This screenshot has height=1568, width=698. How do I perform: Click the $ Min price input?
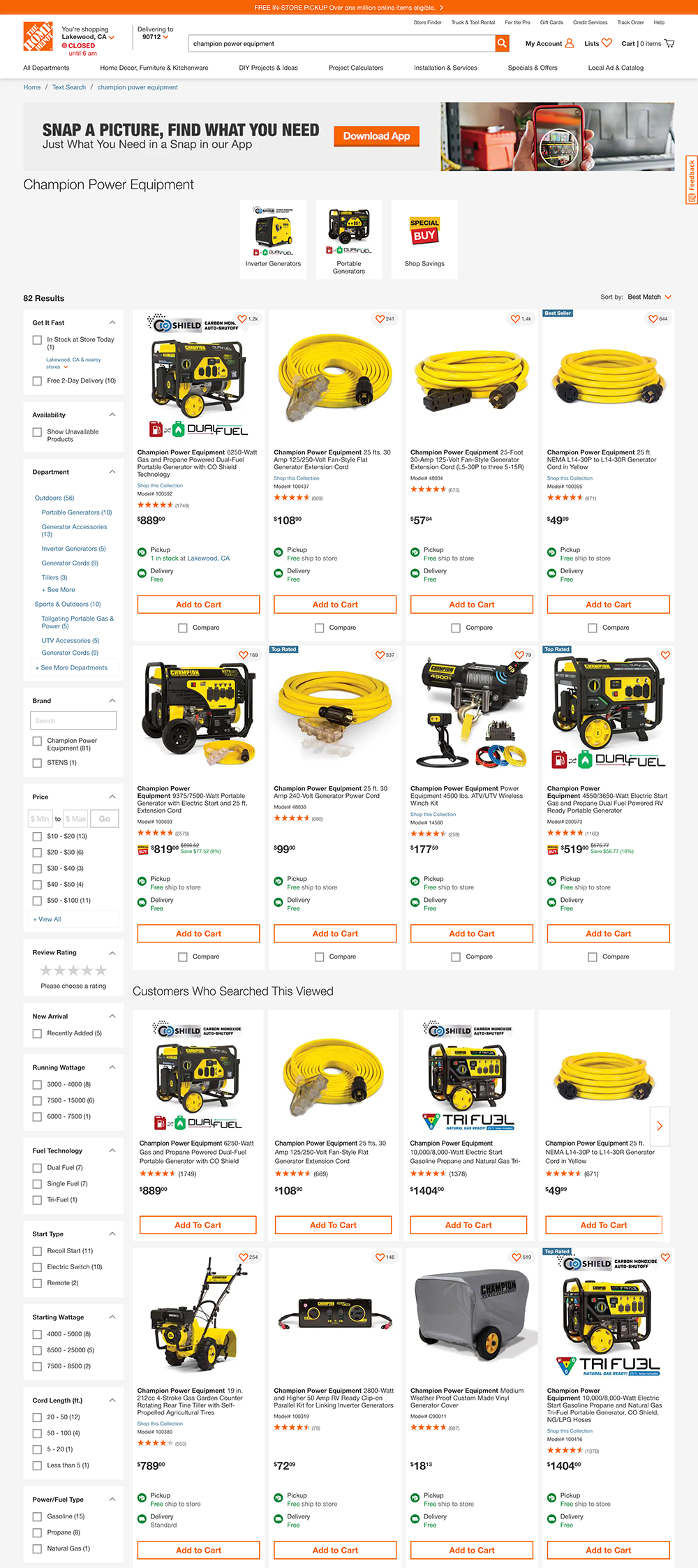[40, 819]
